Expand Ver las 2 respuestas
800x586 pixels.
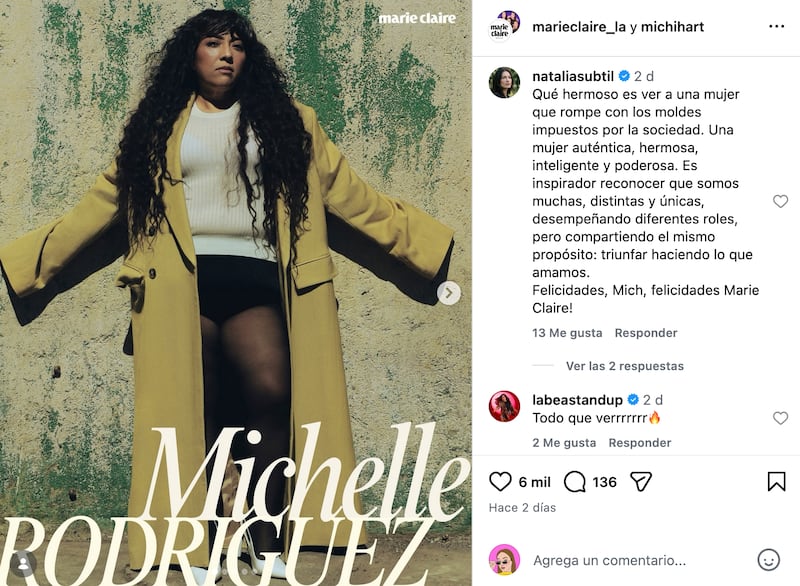(624, 366)
